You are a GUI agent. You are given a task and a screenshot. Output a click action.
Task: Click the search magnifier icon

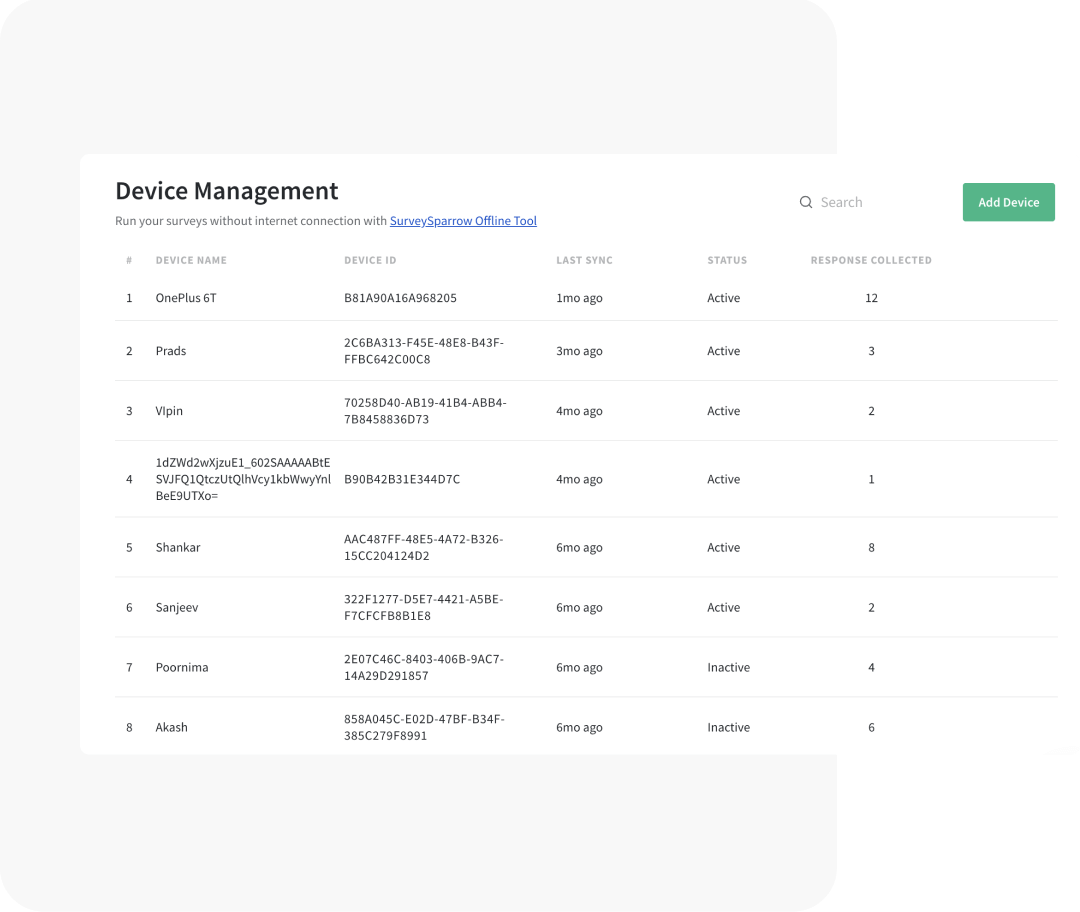806,202
